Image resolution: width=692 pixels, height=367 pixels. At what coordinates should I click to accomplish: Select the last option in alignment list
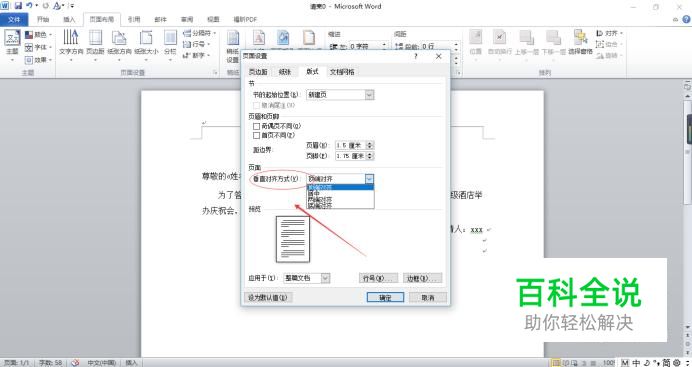point(340,205)
